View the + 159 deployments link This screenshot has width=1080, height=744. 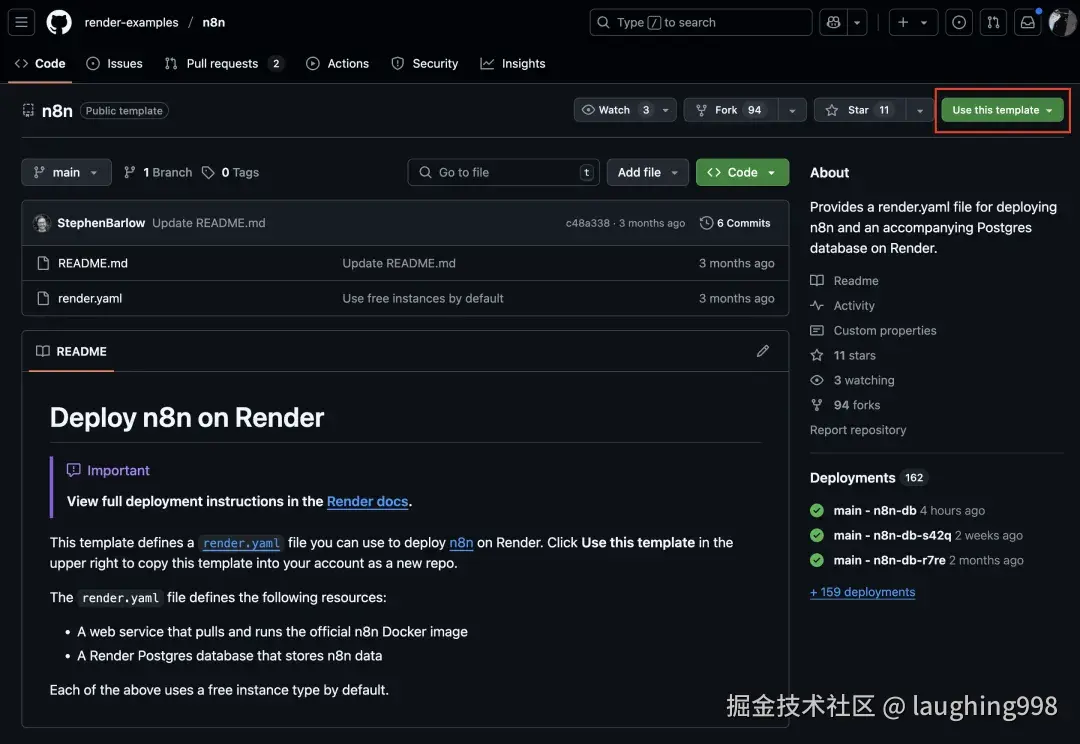pos(862,592)
